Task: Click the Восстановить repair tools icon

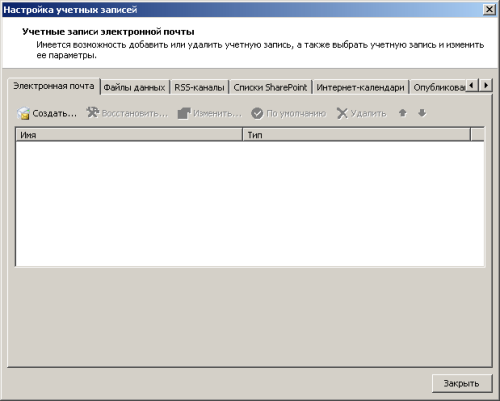Action: click(93, 113)
